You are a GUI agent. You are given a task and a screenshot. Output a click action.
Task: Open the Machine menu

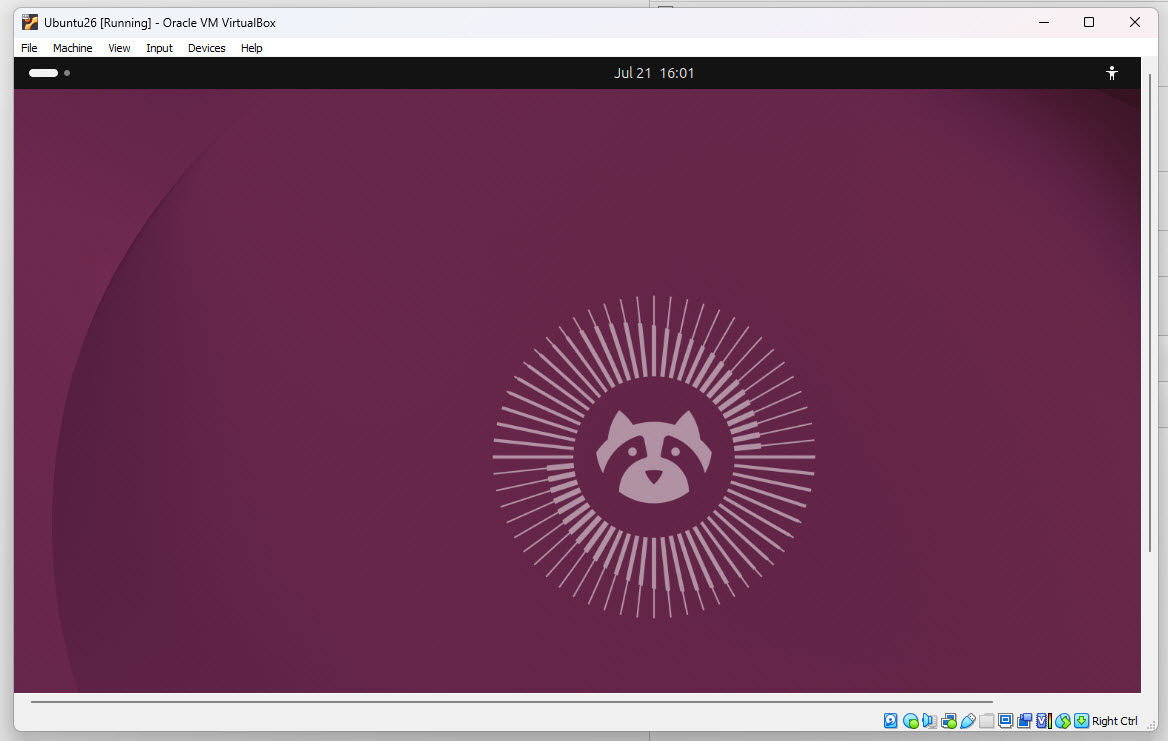pos(72,48)
